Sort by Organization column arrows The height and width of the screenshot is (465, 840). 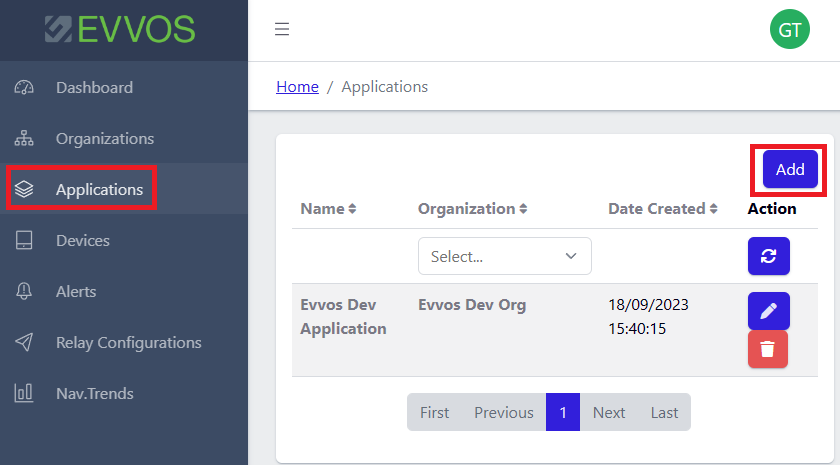pos(523,209)
